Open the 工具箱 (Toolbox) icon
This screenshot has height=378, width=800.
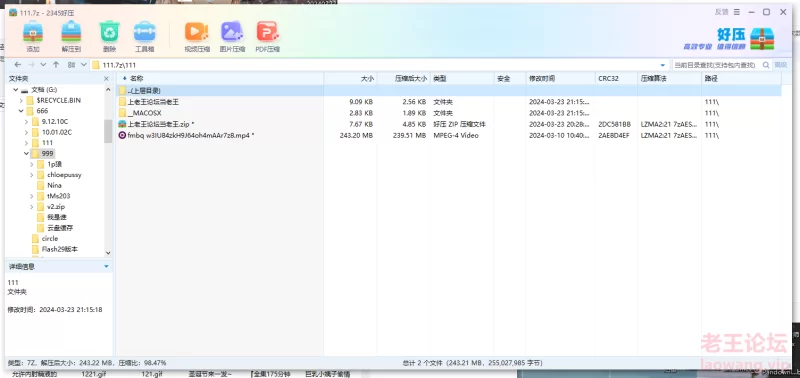pyautogui.click(x=144, y=37)
